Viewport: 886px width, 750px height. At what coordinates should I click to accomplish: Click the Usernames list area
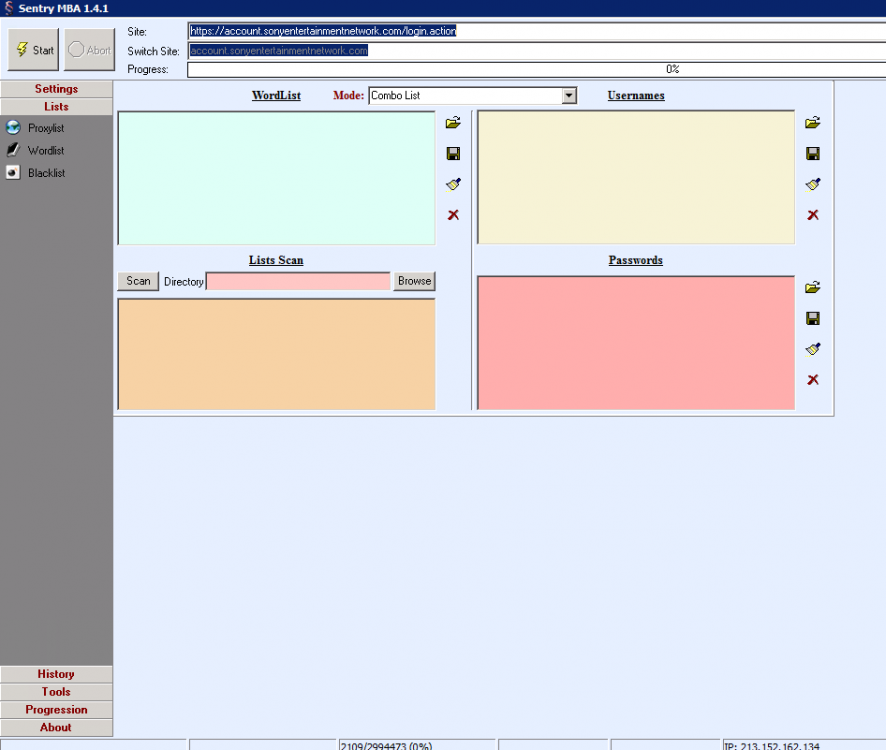coord(636,177)
